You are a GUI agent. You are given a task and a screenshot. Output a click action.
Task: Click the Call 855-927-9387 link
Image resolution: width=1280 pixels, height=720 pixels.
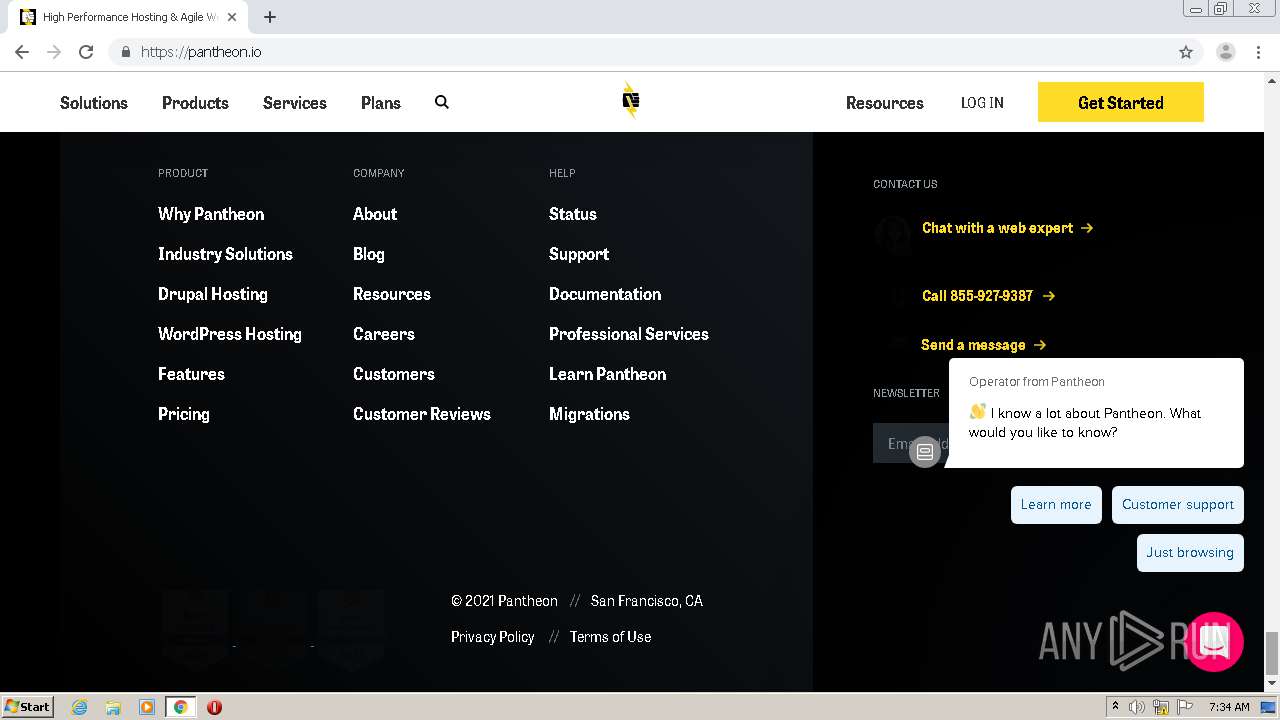click(x=988, y=296)
